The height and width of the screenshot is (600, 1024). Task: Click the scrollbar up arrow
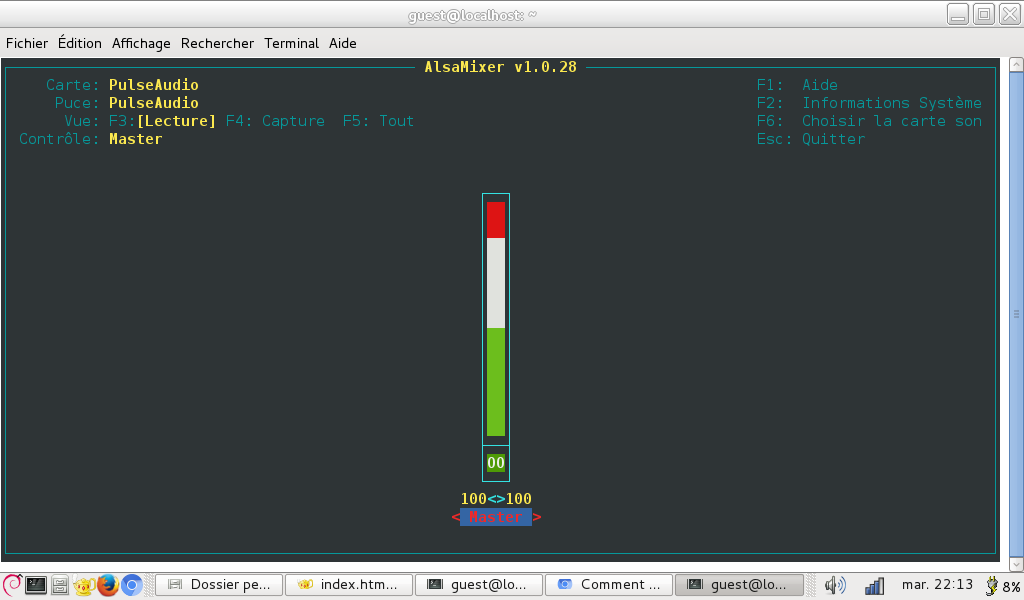pos(1016,65)
